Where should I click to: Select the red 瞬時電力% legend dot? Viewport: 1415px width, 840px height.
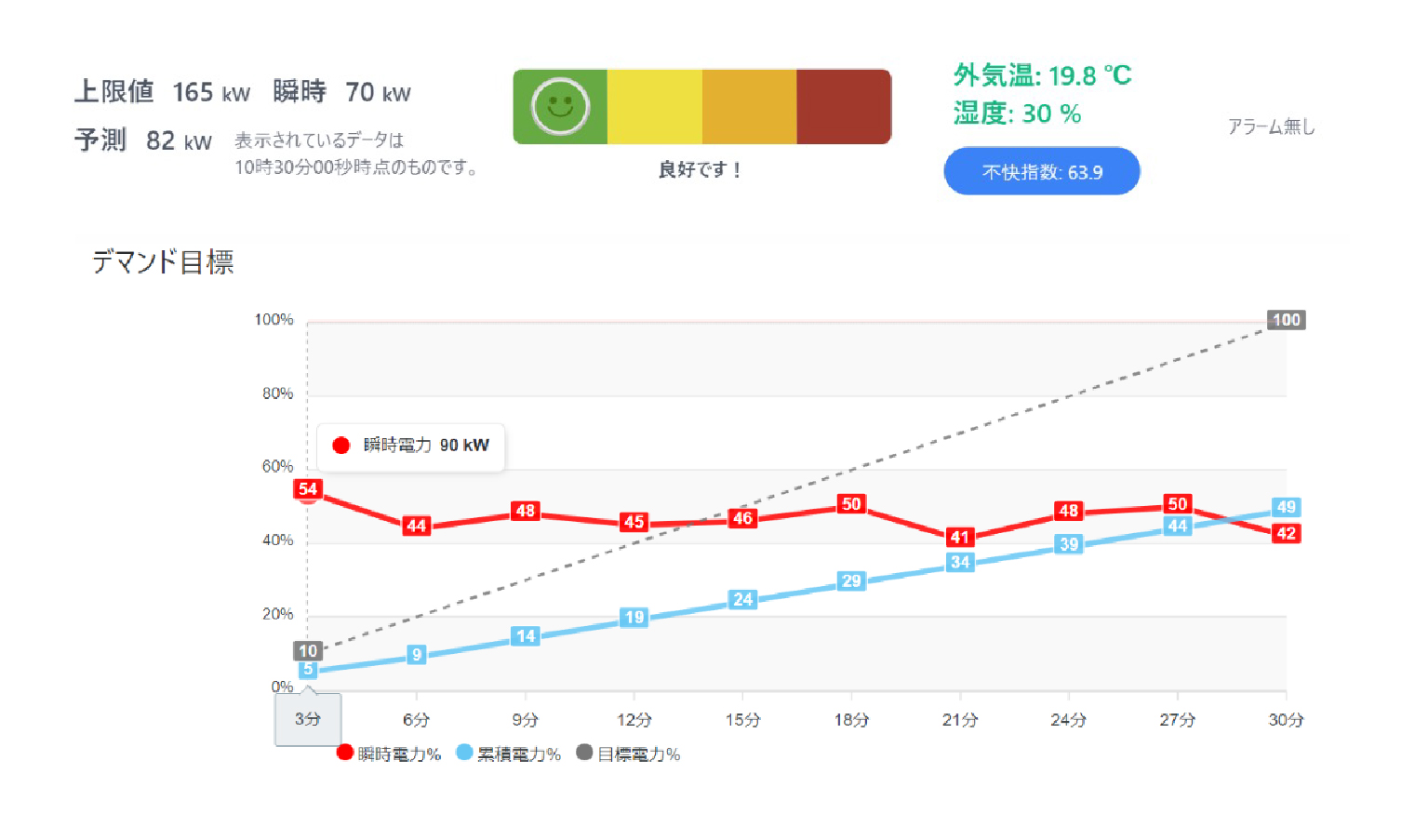(x=344, y=753)
